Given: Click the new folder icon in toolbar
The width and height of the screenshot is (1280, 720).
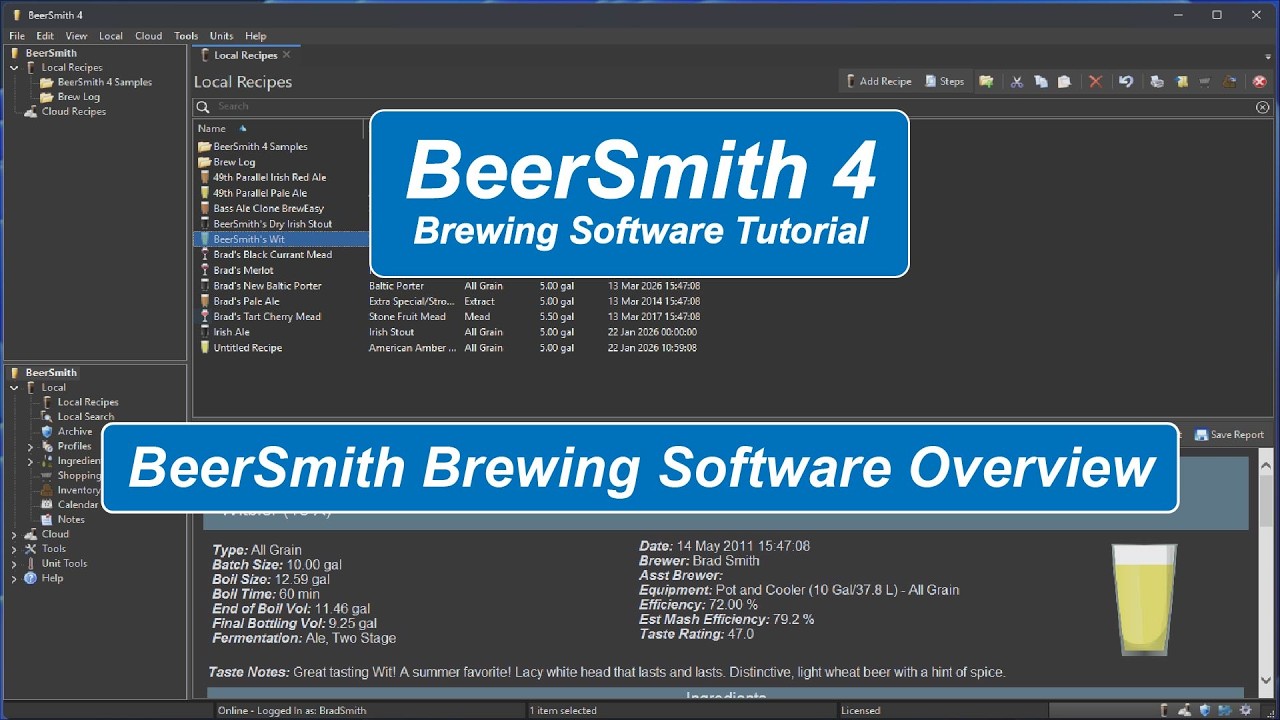Looking at the screenshot, I should tap(986, 81).
